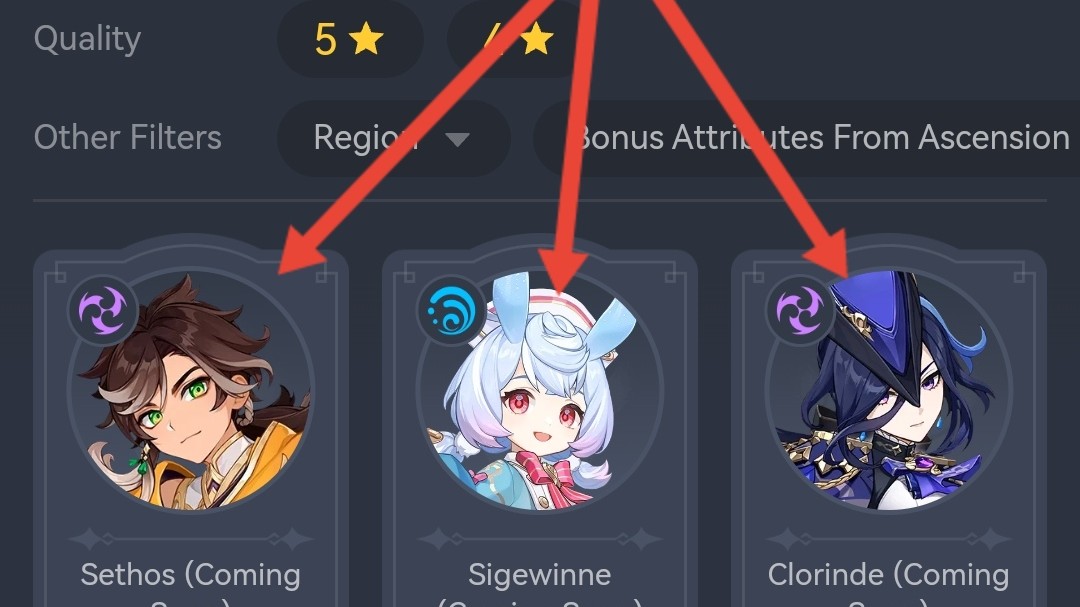Click Clorinde's Electro element icon

click(800, 310)
